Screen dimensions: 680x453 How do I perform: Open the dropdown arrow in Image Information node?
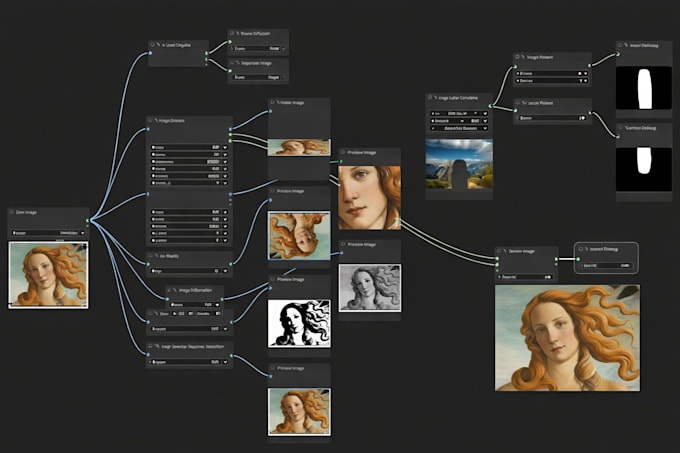point(217,305)
